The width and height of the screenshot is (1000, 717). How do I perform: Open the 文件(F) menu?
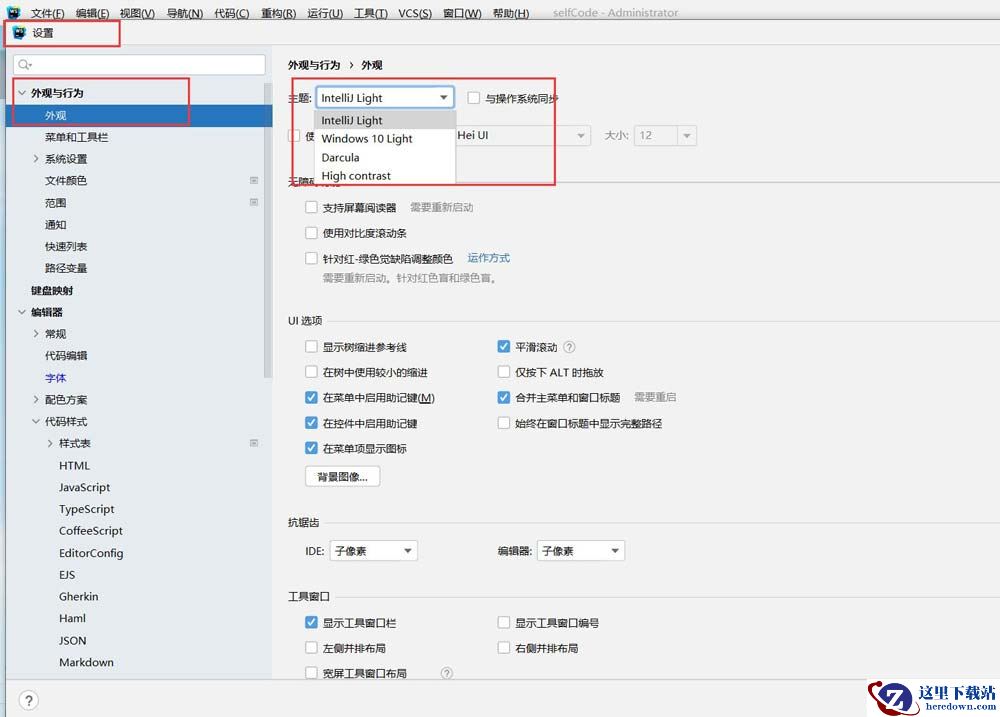click(x=47, y=13)
